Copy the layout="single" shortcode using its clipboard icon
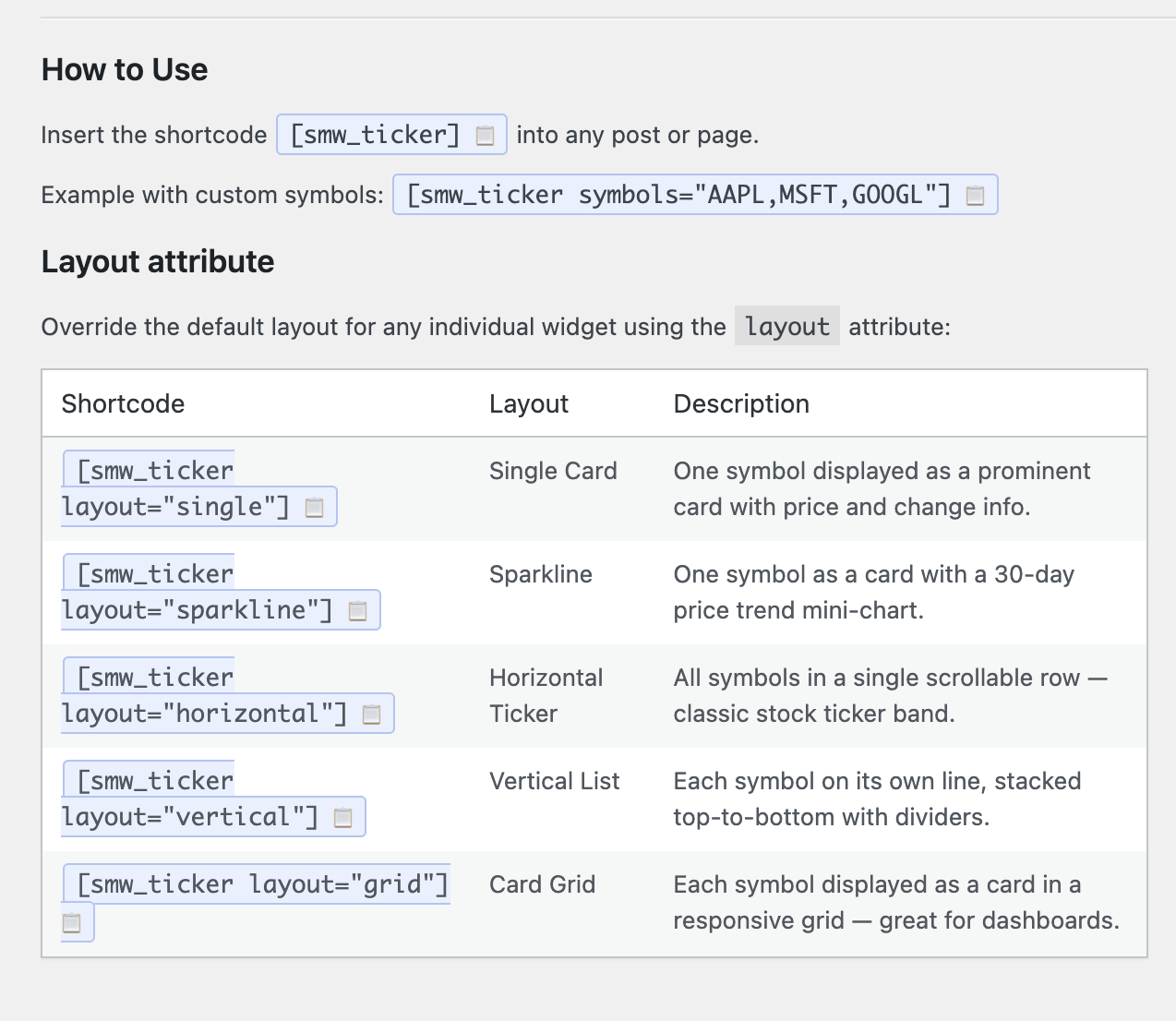 point(316,507)
